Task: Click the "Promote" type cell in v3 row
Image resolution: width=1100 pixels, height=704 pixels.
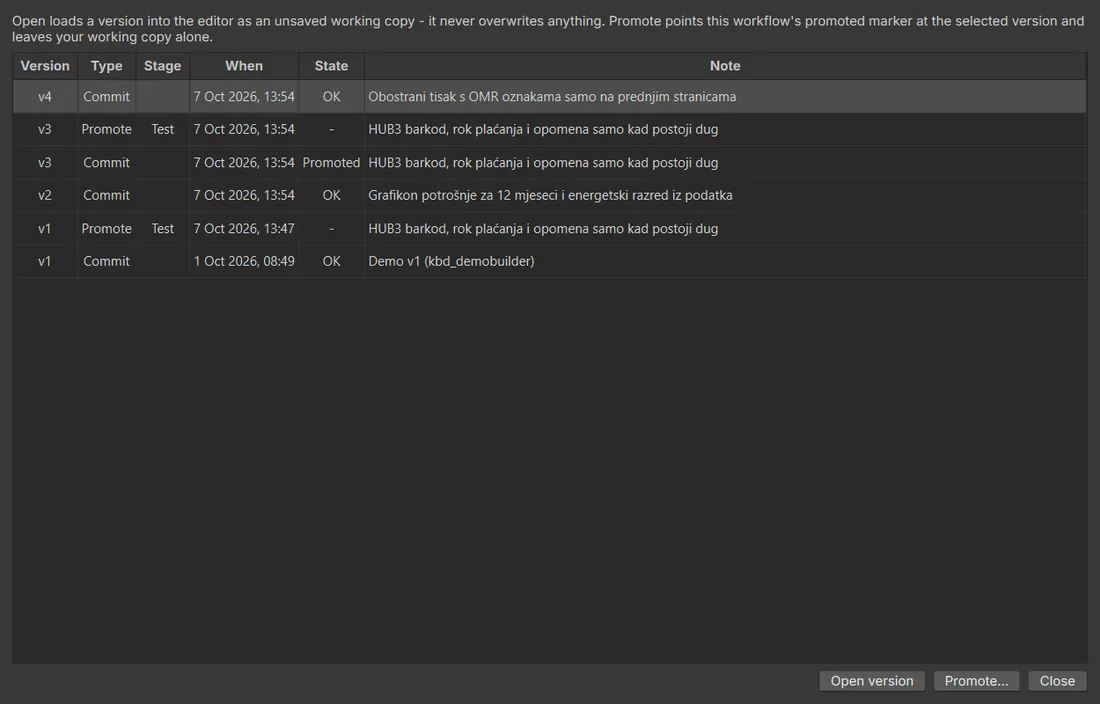Action: pos(107,129)
